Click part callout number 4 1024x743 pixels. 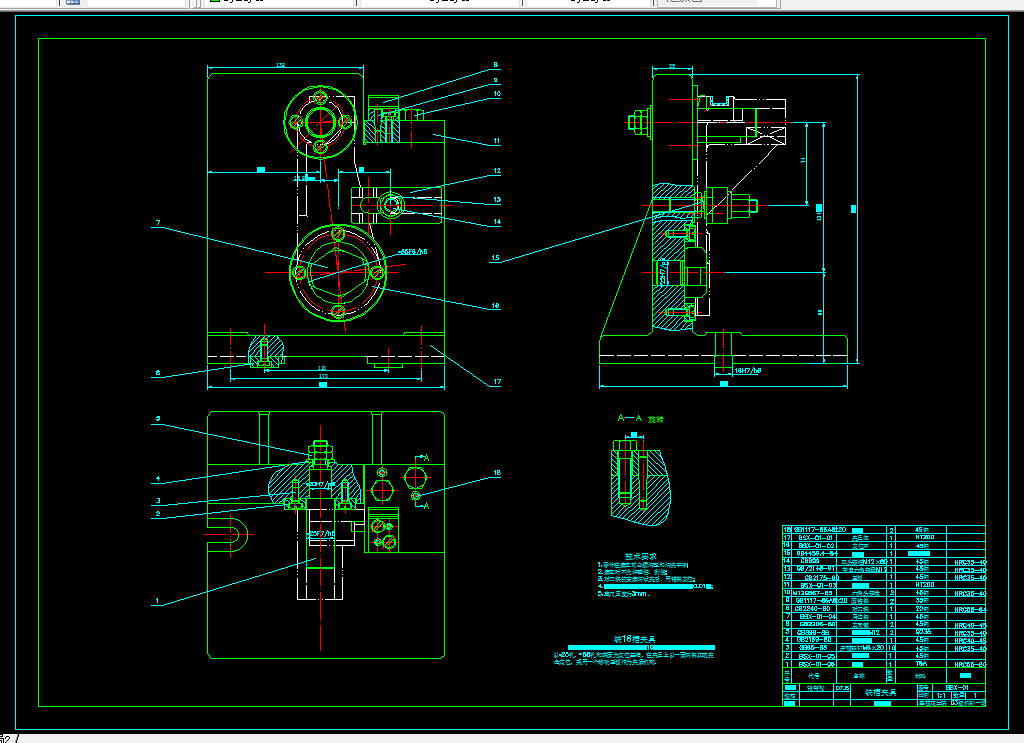(157, 479)
